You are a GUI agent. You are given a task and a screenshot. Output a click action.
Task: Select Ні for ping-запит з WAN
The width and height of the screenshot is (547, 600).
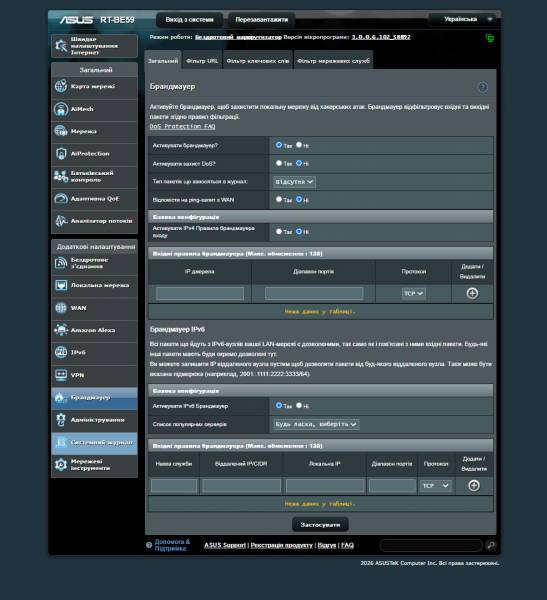(x=299, y=199)
